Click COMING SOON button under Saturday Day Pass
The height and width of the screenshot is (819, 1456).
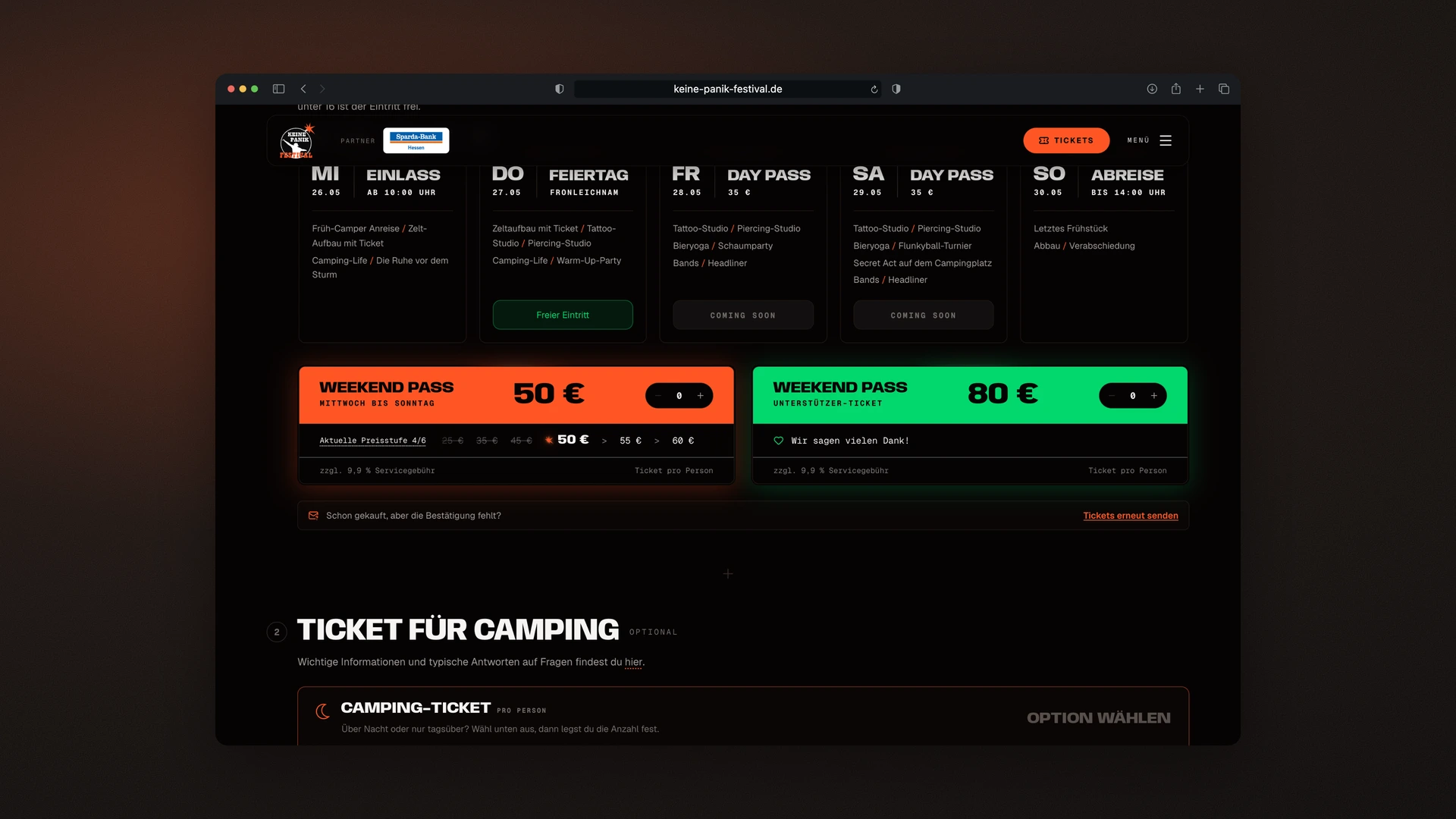click(924, 315)
